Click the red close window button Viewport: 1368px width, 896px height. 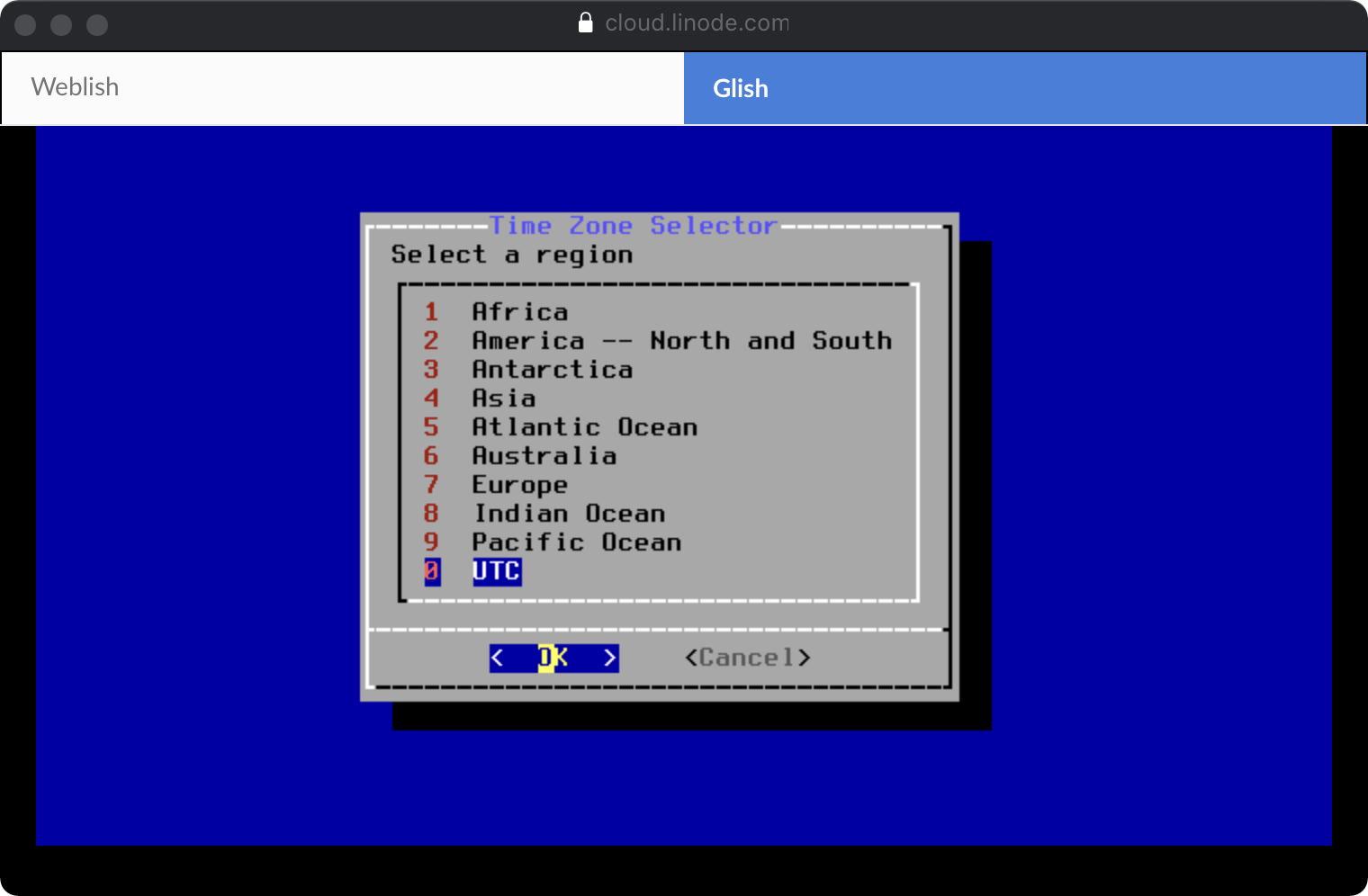25,25
